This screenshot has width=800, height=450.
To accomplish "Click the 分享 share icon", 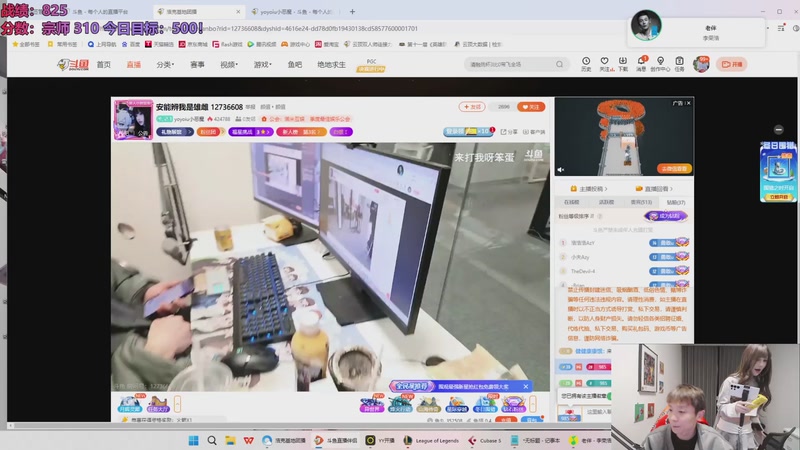I will click(x=509, y=132).
